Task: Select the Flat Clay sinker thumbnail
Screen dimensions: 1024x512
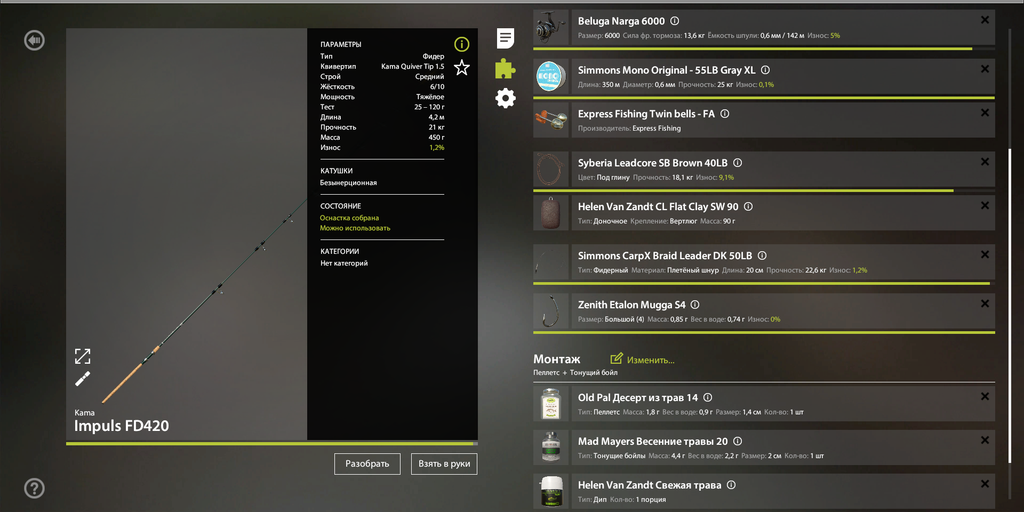Action: (x=551, y=212)
